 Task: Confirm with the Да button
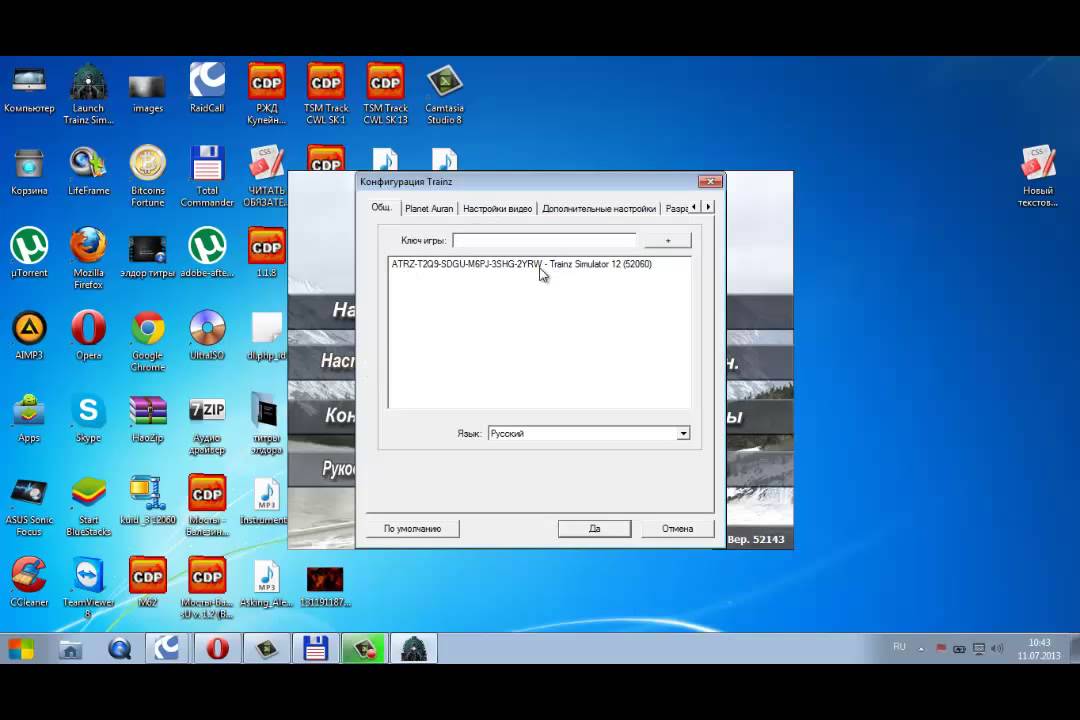pyautogui.click(x=594, y=528)
